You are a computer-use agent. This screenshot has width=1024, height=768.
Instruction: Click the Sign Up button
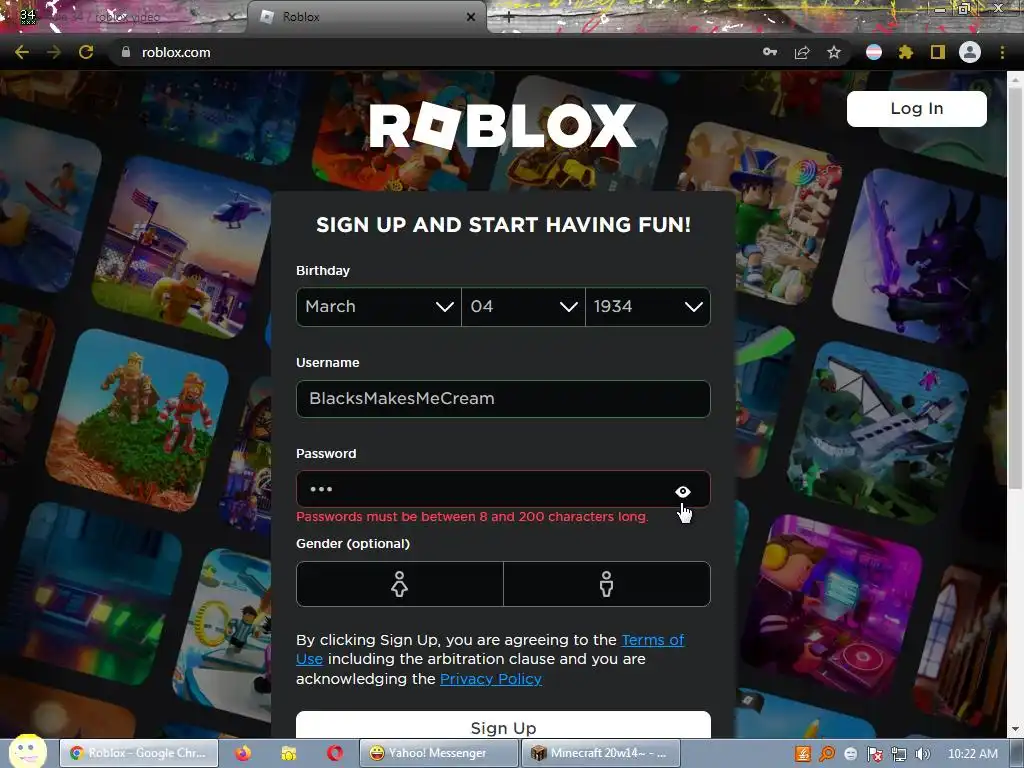click(x=503, y=726)
